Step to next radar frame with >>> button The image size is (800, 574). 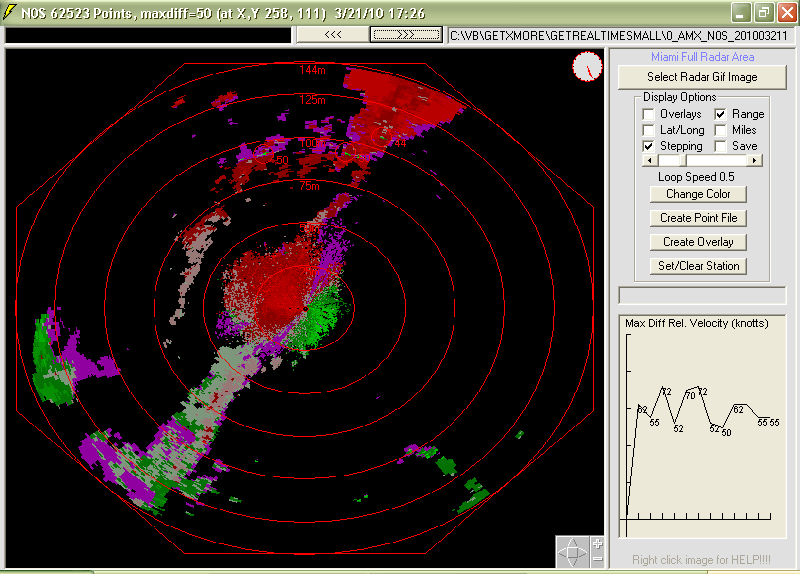click(406, 34)
